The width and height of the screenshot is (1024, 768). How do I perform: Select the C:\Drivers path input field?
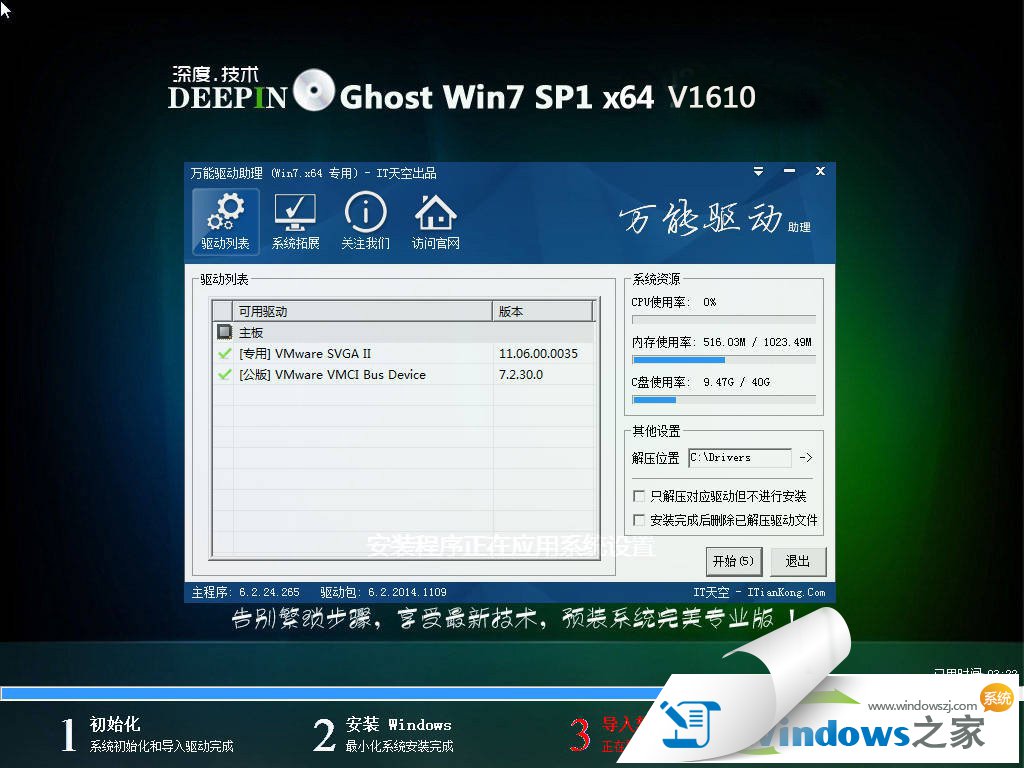point(738,457)
